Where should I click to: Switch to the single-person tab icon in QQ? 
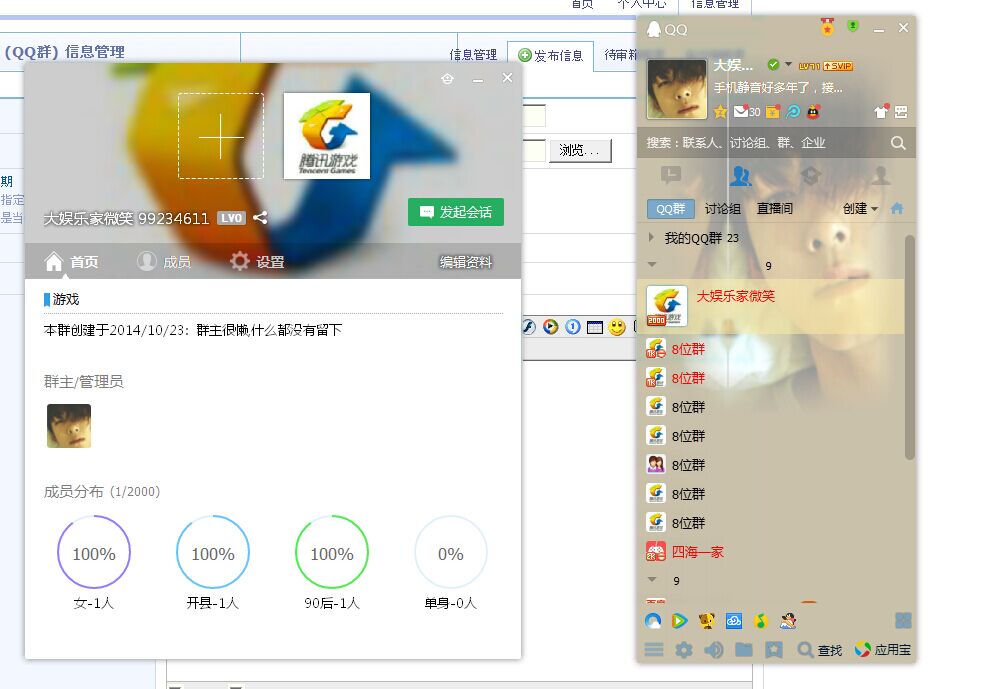[x=880, y=175]
